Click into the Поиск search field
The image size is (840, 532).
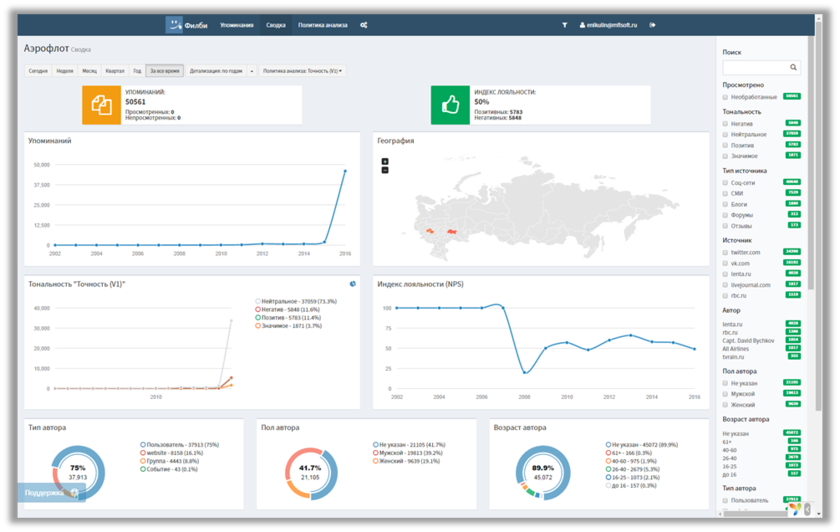click(754, 67)
